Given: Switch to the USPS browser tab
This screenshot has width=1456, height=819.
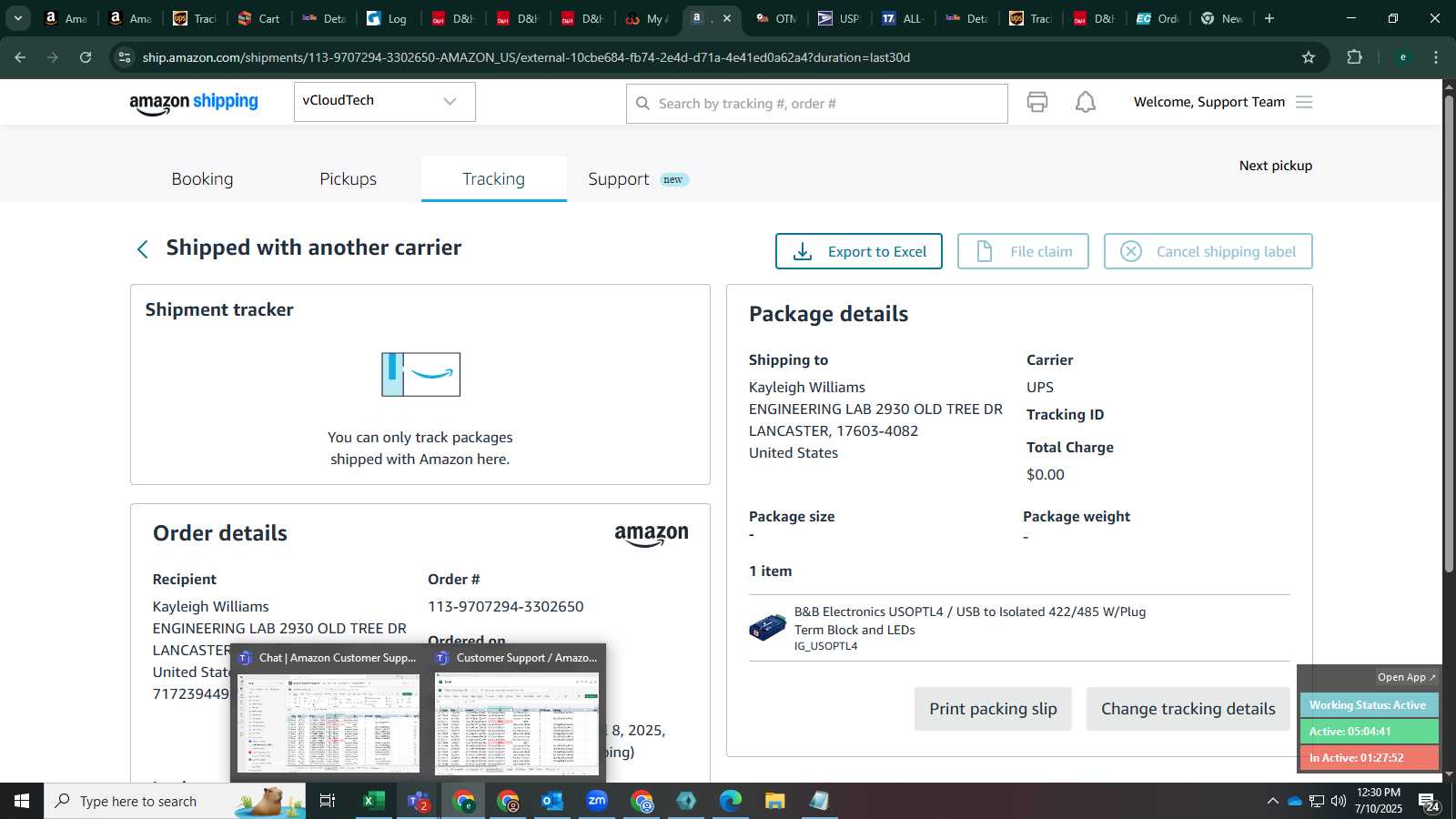Looking at the screenshot, I should click(838, 18).
